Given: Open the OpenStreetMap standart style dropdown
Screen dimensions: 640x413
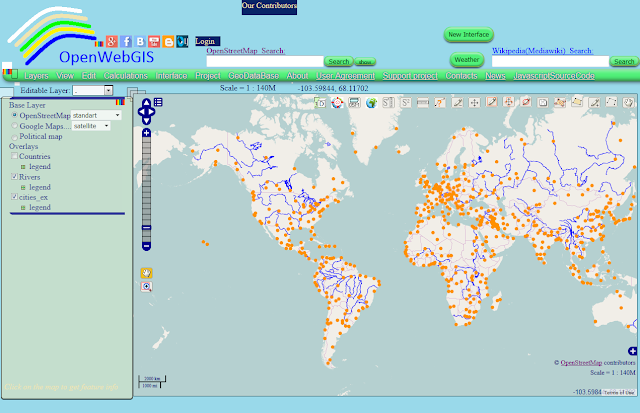Looking at the screenshot, I should pyautogui.click(x=96, y=115).
